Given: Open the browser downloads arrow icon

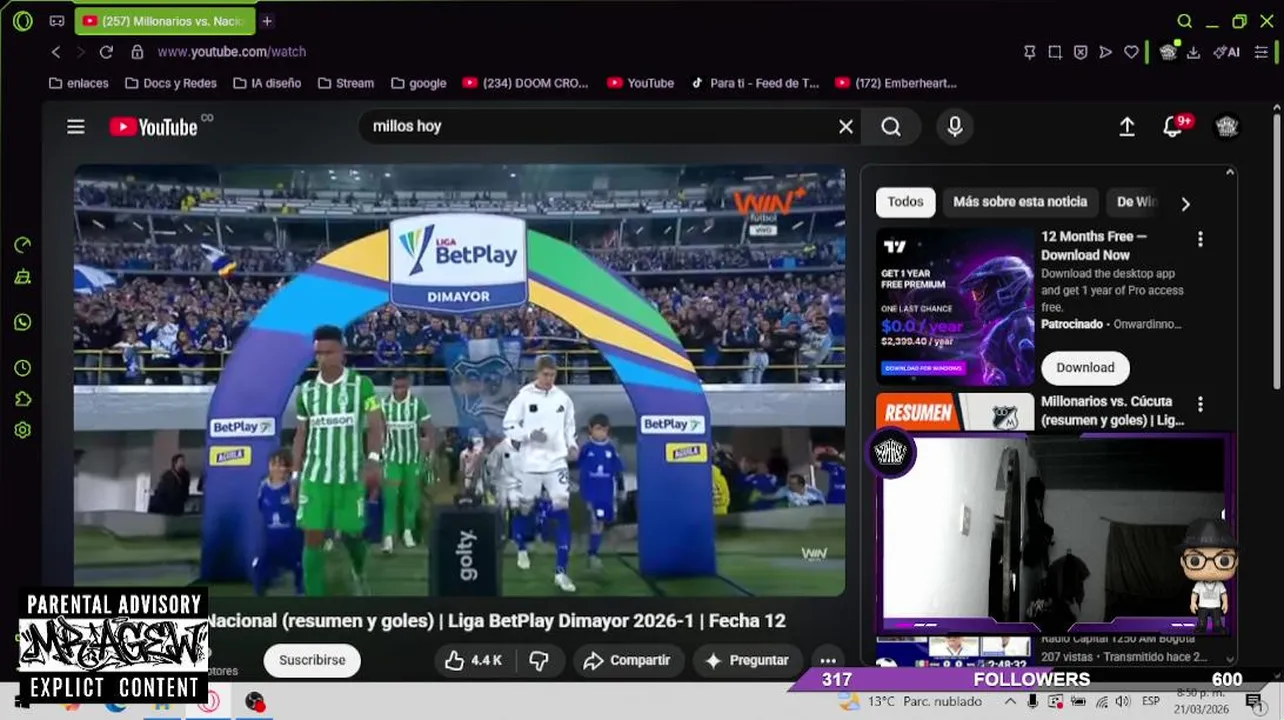Looking at the screenshot, I should pos(1193,52).
